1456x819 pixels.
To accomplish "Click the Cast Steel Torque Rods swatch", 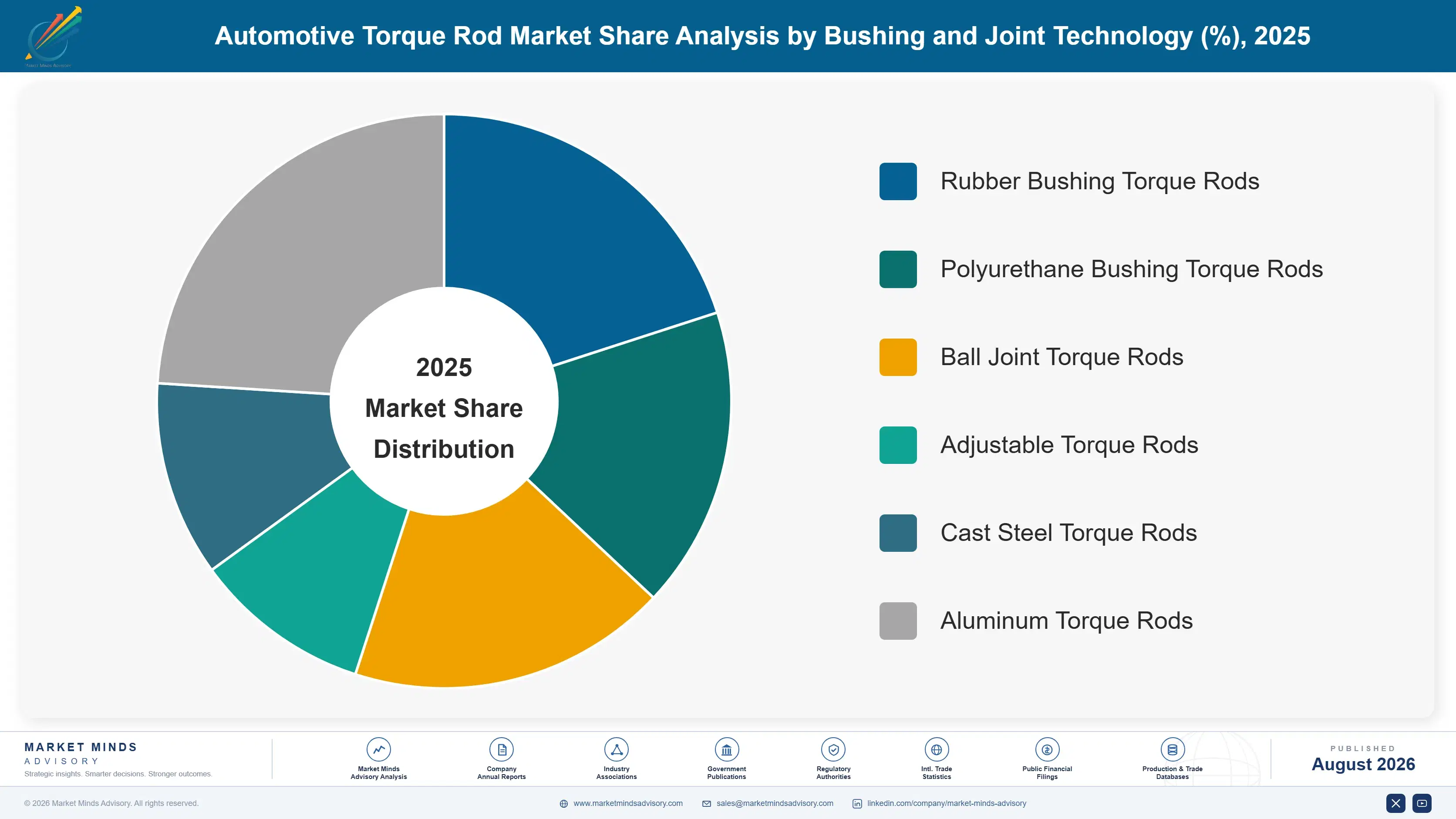I will tap(897, 533).
